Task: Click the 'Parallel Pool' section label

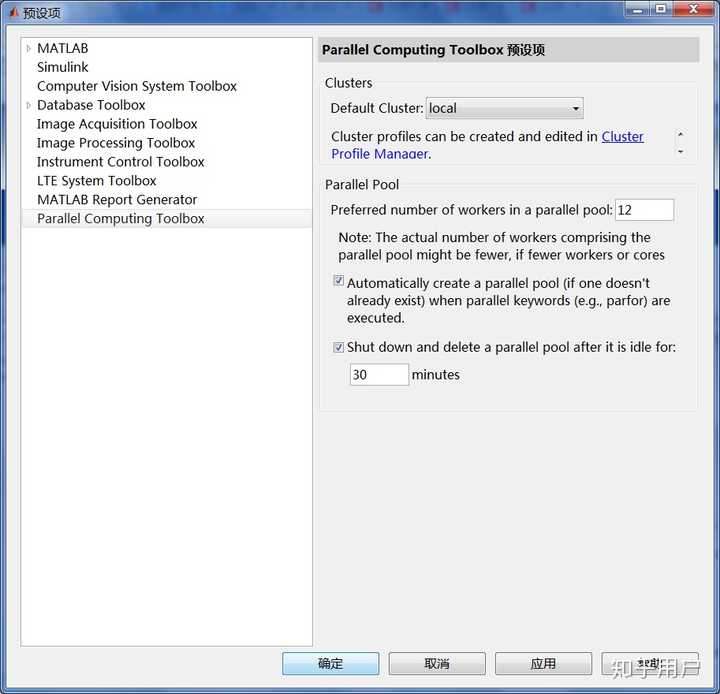Action: click(x=362, y=185)
